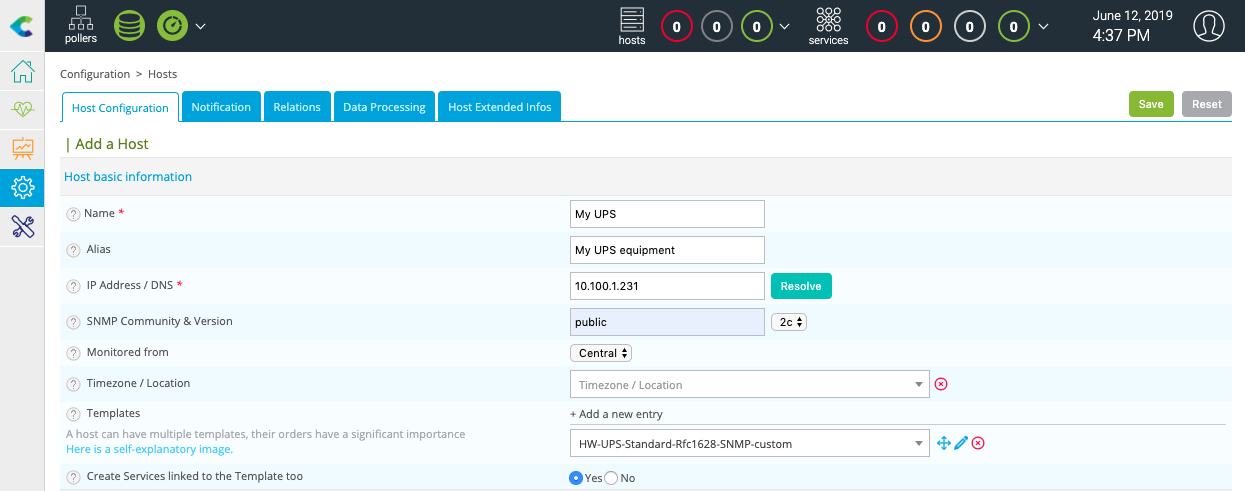Click the pencil edit icon for template
Image resolution: width=1245 pixels, height=491 pixels.
pos(961,443)
